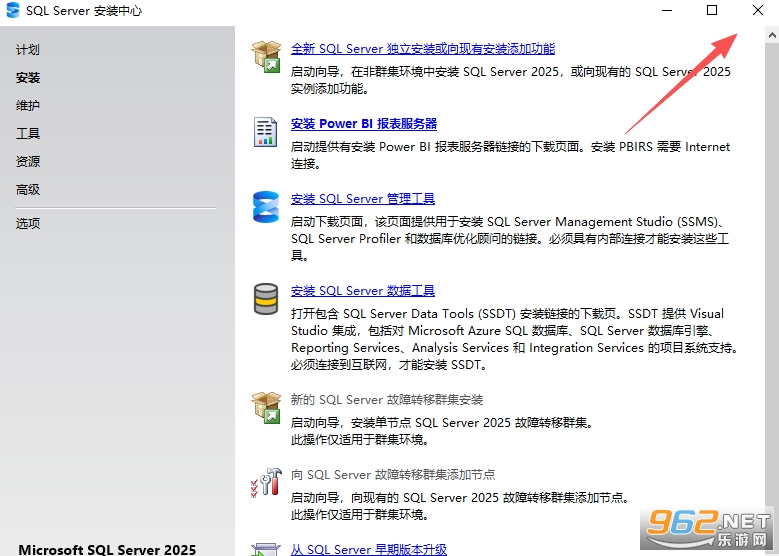Click the scrollbar up arrow
The width and height of the screenshot is (779, 556).
pyautogui.click(x=772, y=35)
